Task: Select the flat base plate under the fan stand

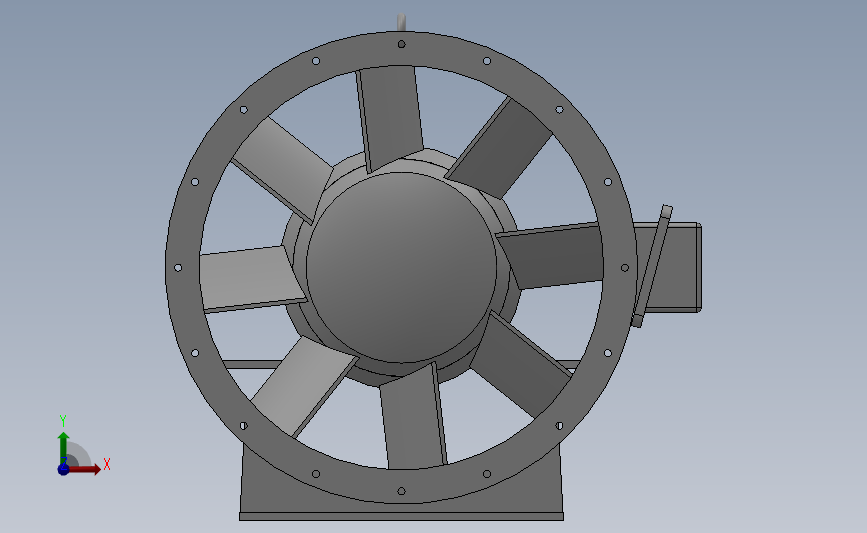Action: [x=401, y=516]
